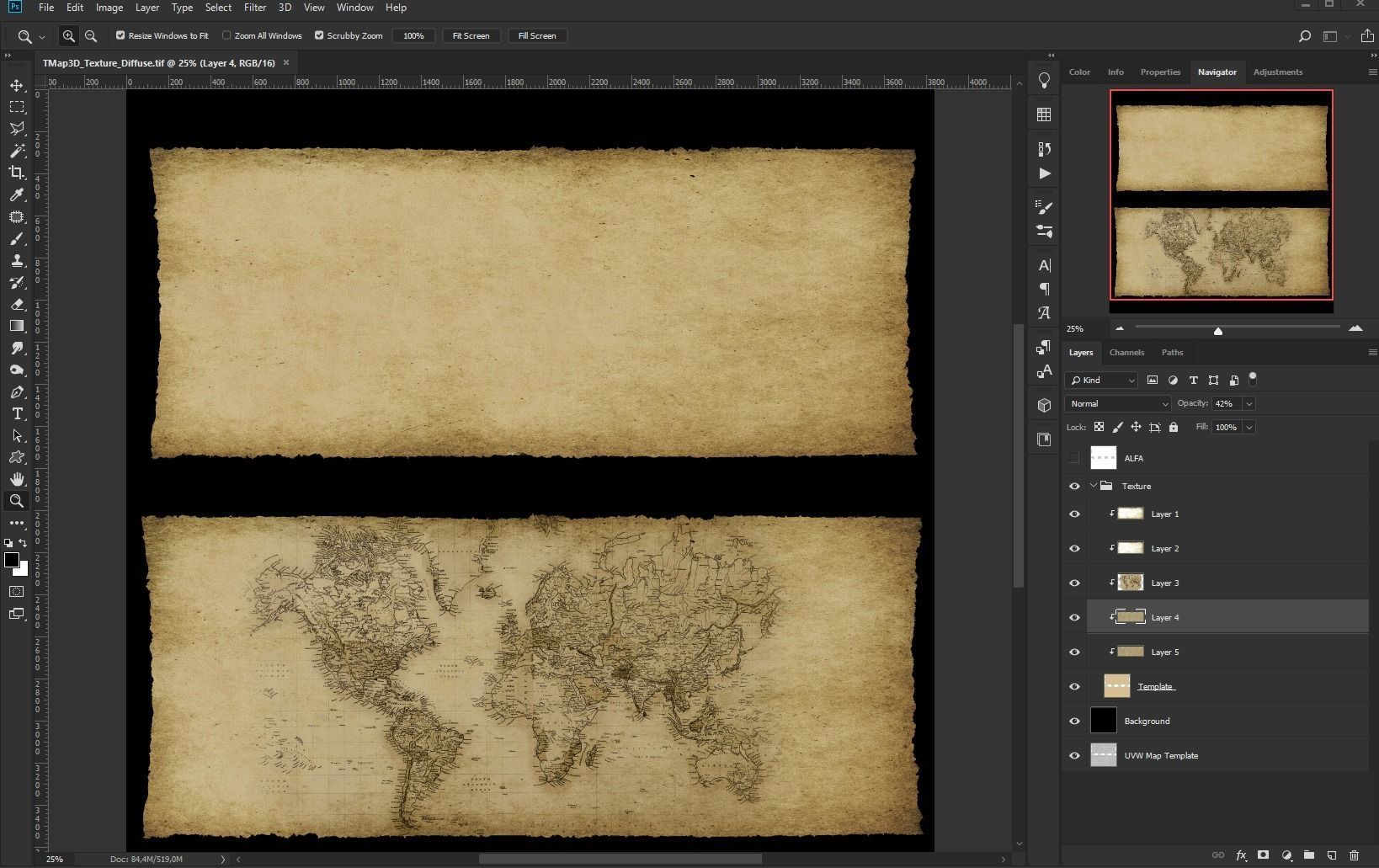Click the Zoom Out magnifier icon
1379x868 pixels.
(x=91, y=36)
